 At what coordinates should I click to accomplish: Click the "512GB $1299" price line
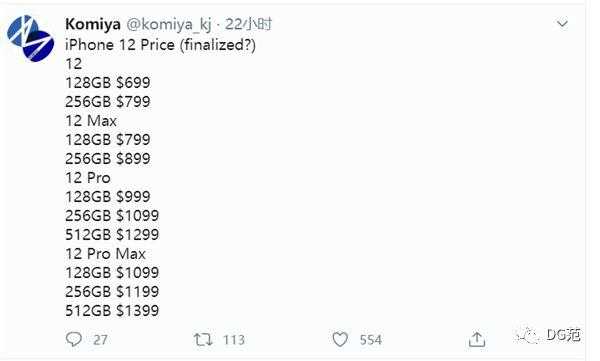pos(112,235)
